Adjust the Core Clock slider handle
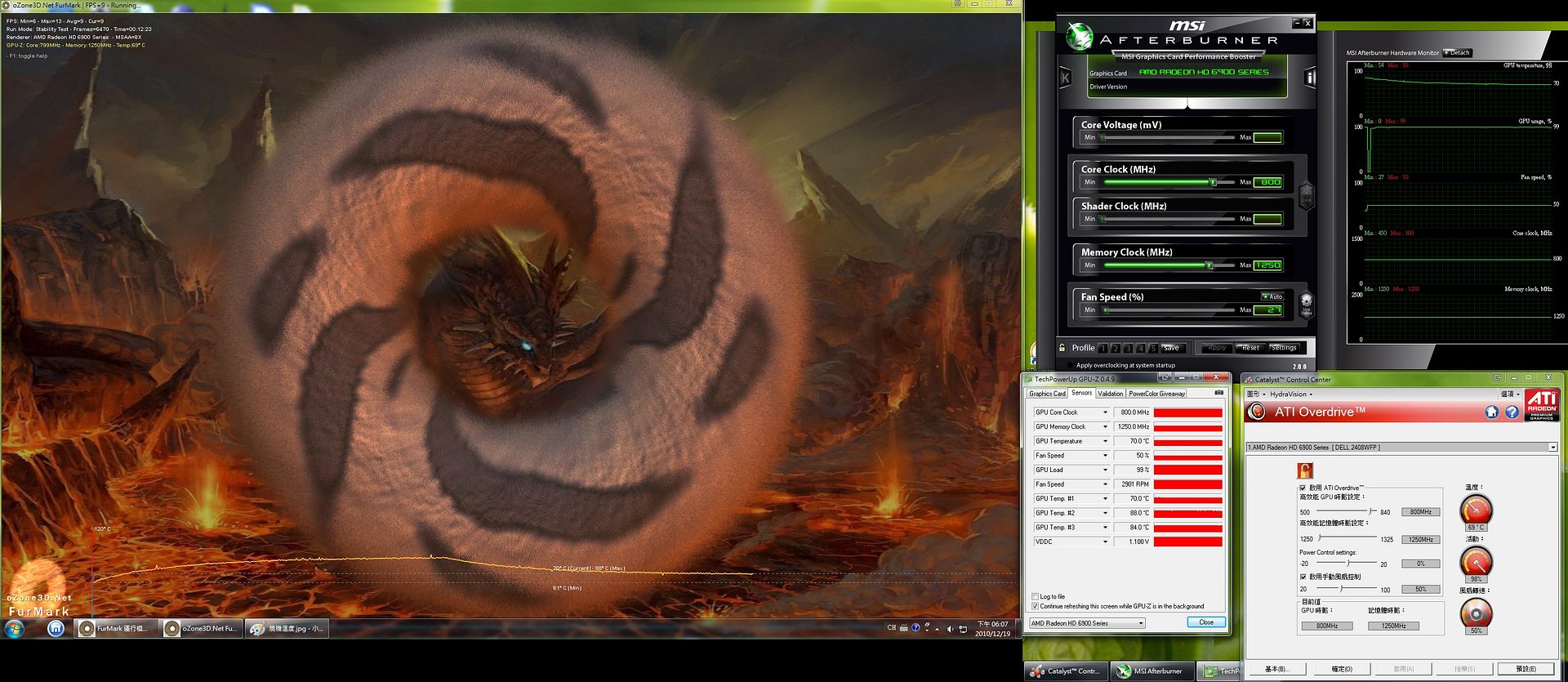1568x682 pixels. tap(1213, 182)
